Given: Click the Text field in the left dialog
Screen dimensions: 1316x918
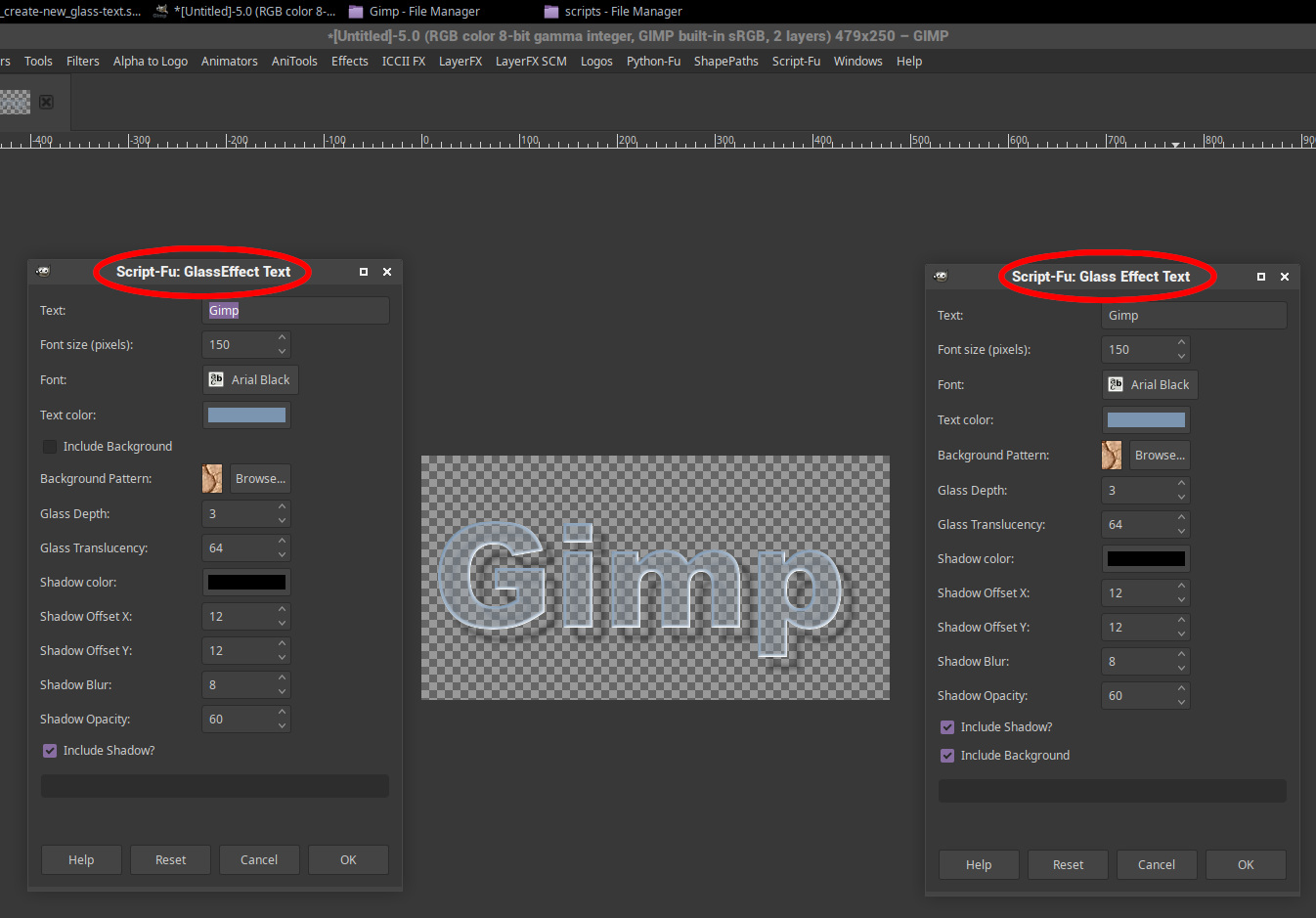Looking at the screenshot, I should tap(295, 311).
